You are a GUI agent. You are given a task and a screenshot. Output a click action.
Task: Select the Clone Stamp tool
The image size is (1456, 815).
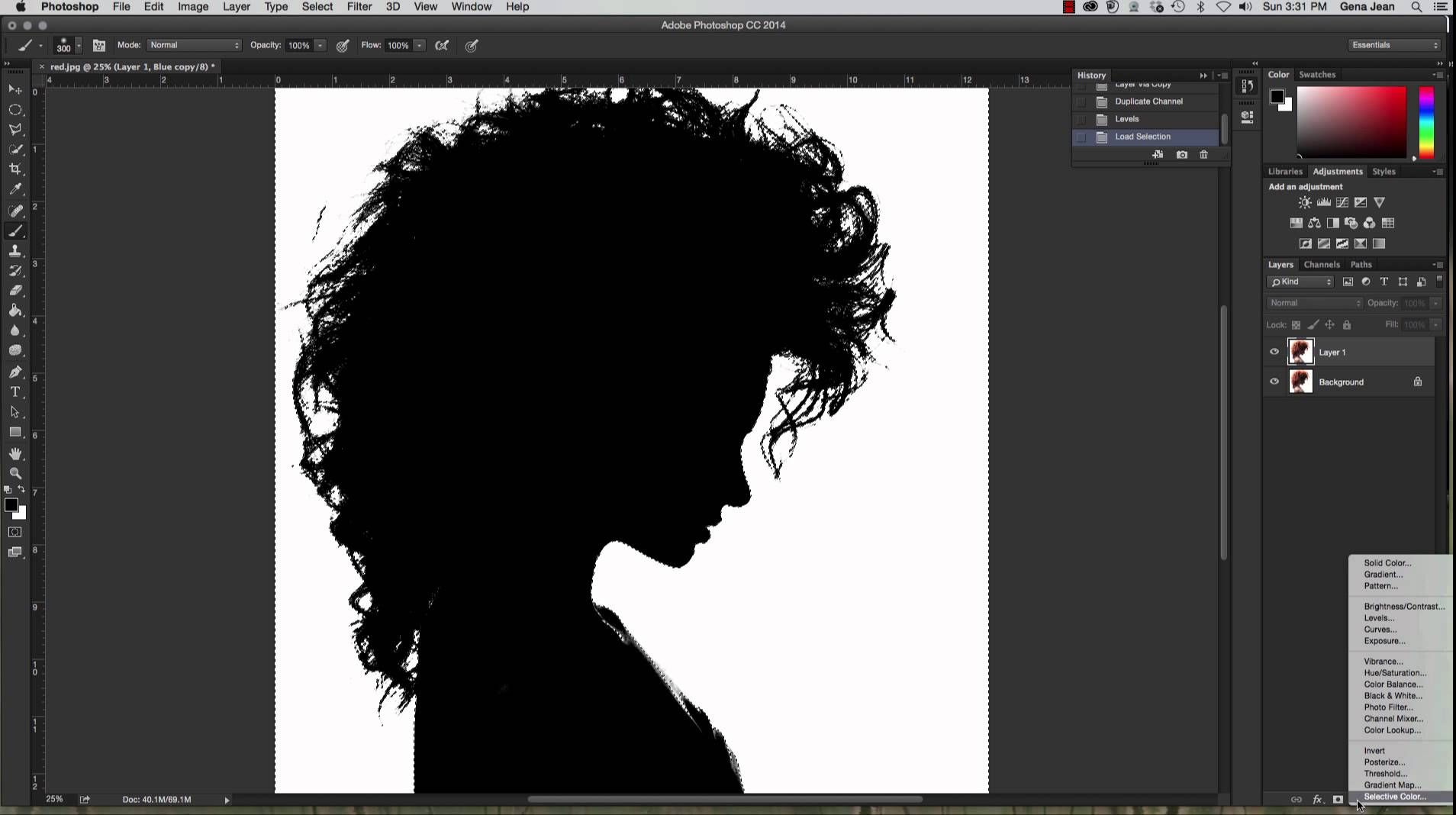(15, 251)
